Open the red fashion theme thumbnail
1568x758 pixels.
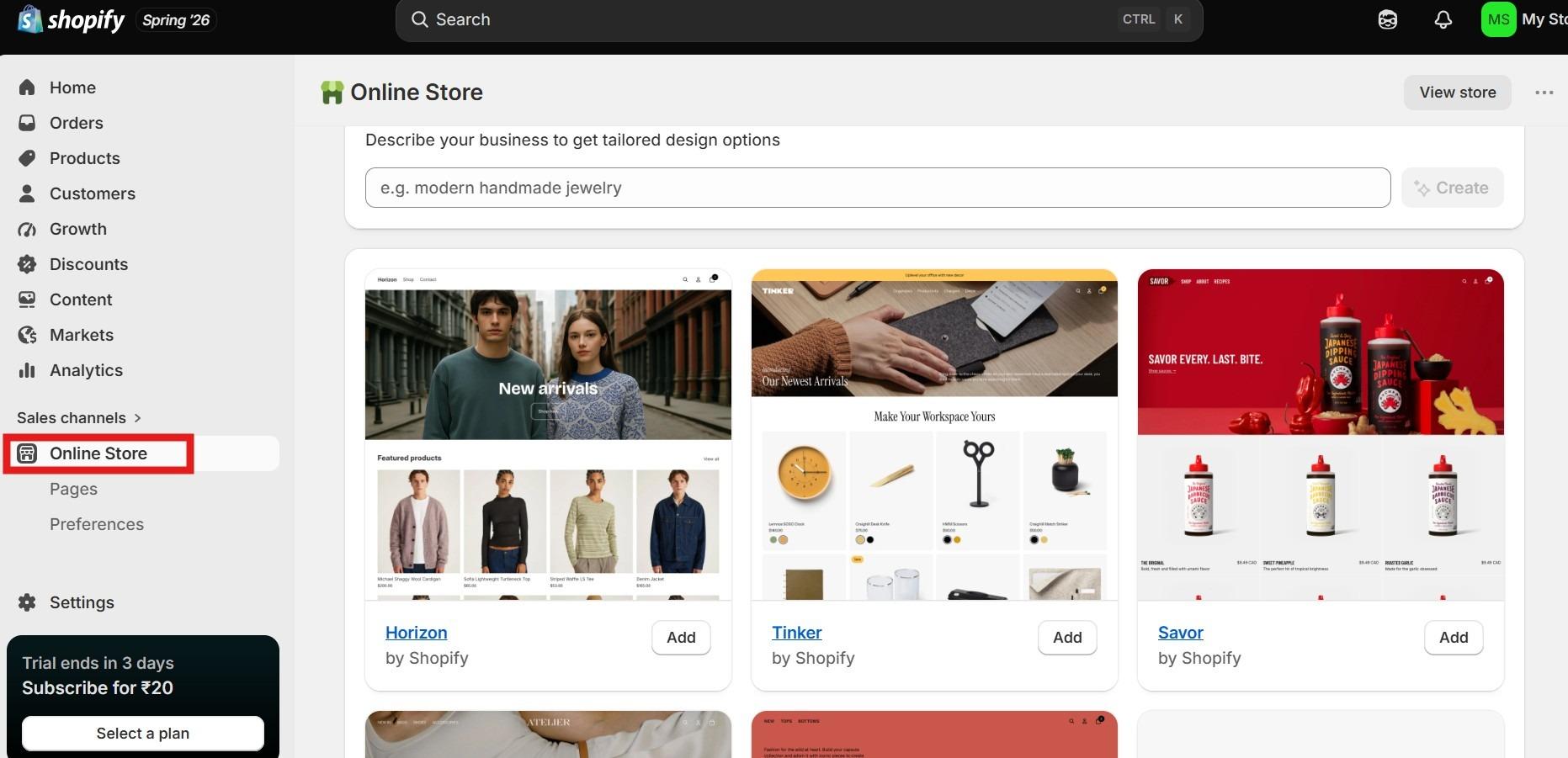pos(934,734)
